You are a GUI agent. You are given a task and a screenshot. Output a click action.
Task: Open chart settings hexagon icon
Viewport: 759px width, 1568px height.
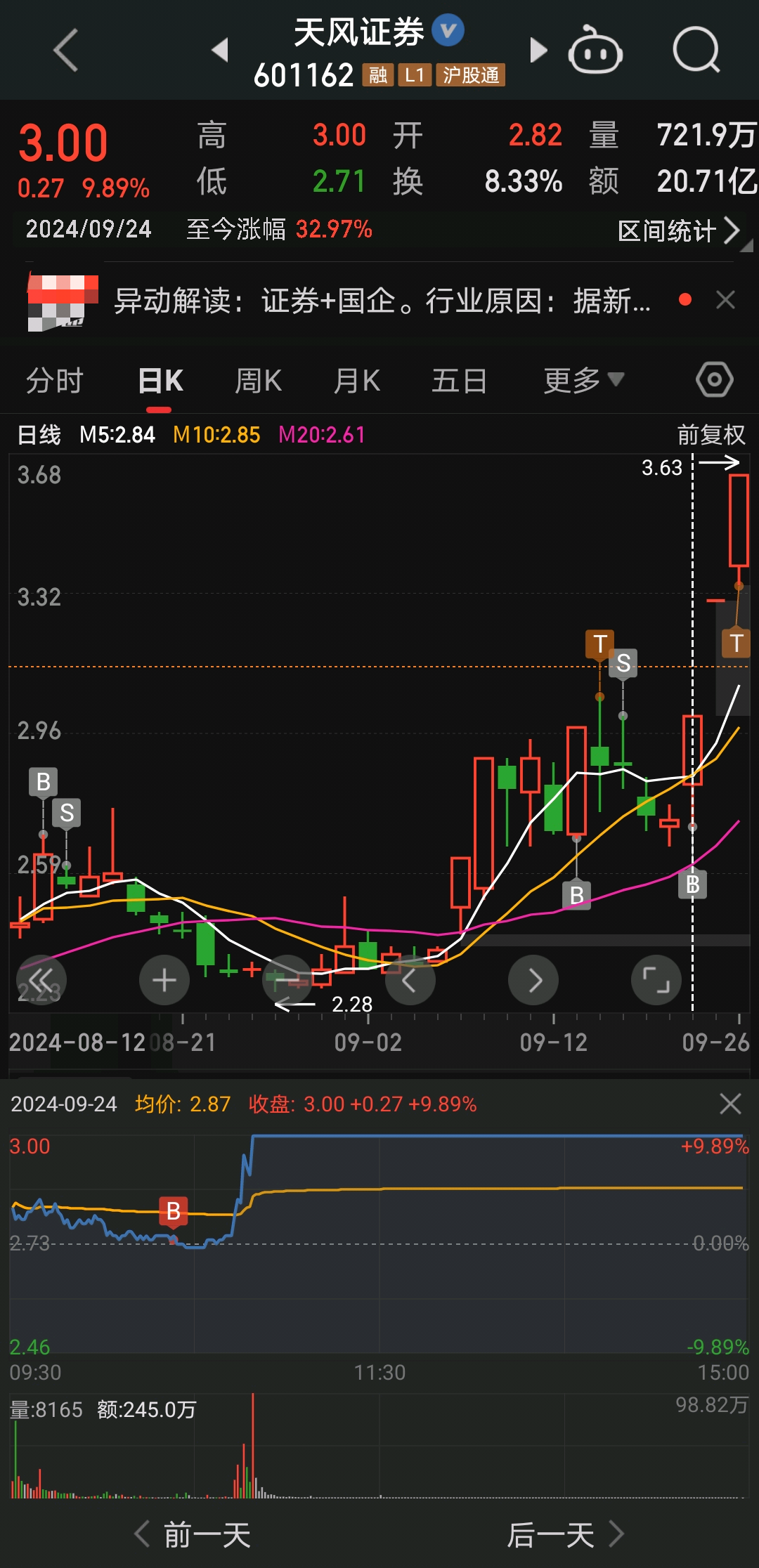point(715,379)
